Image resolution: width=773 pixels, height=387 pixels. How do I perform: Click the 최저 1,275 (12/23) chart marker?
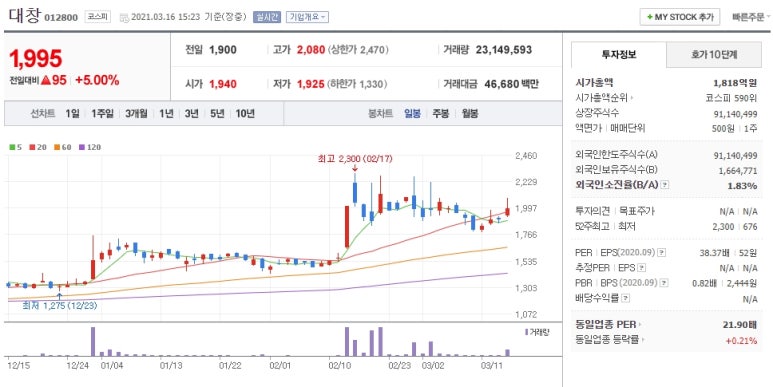[x=60, y=305]
